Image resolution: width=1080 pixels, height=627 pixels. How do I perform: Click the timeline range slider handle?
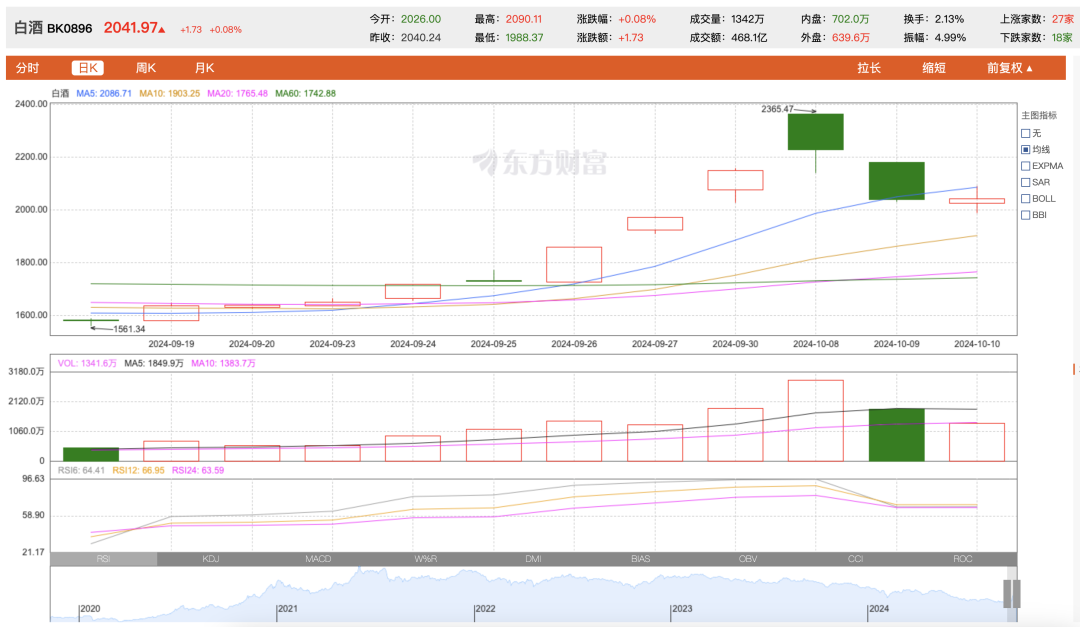click(1011, 593)
